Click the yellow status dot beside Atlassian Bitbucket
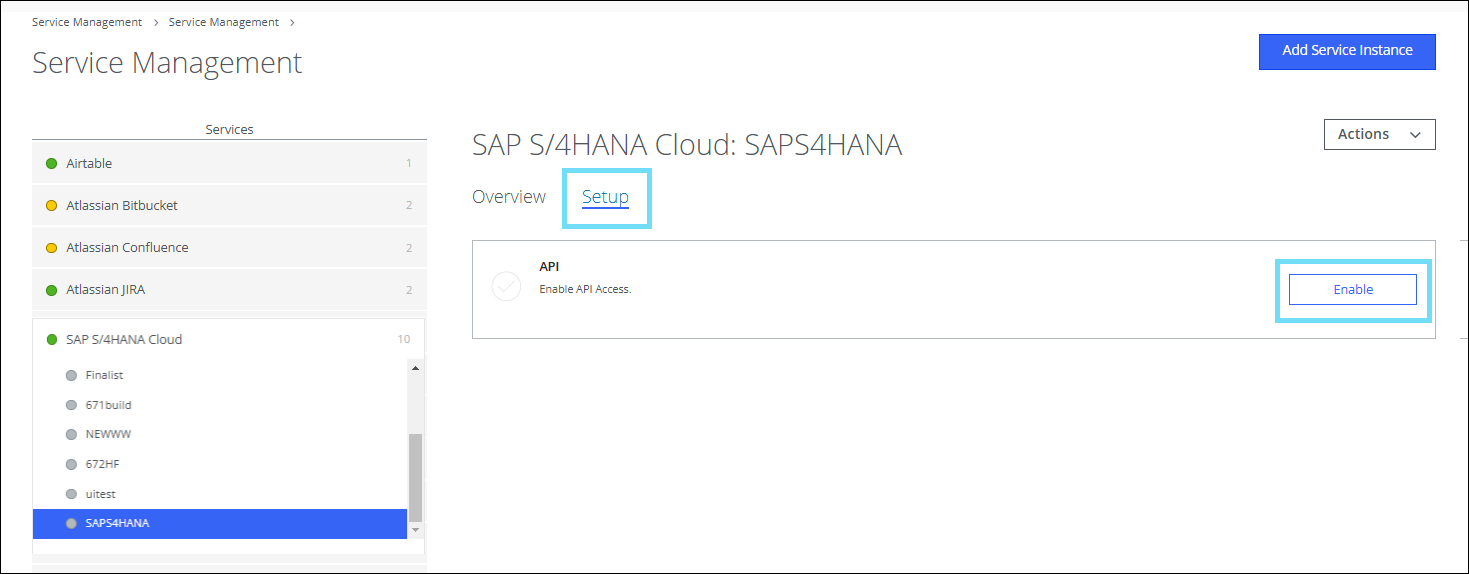The image size is (1469, 574). point(51,205)
